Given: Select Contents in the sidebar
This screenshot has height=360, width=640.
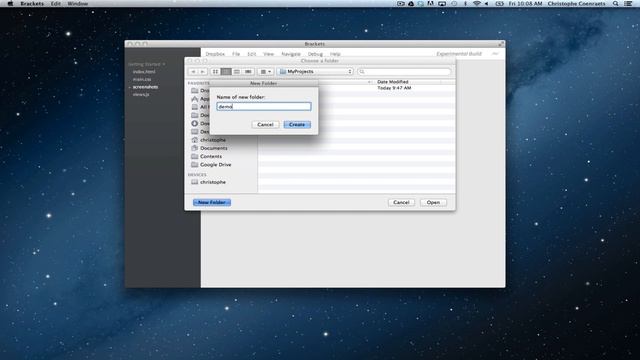Looking at the screenshot, I should (x=211, y=156).
